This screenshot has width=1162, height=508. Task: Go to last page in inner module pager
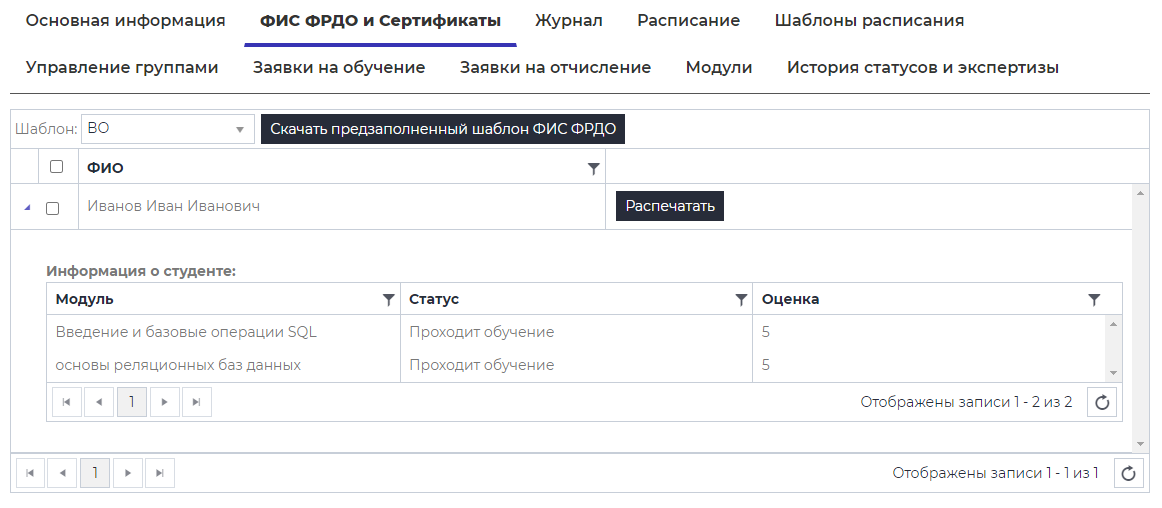click(x=196, y=402)
